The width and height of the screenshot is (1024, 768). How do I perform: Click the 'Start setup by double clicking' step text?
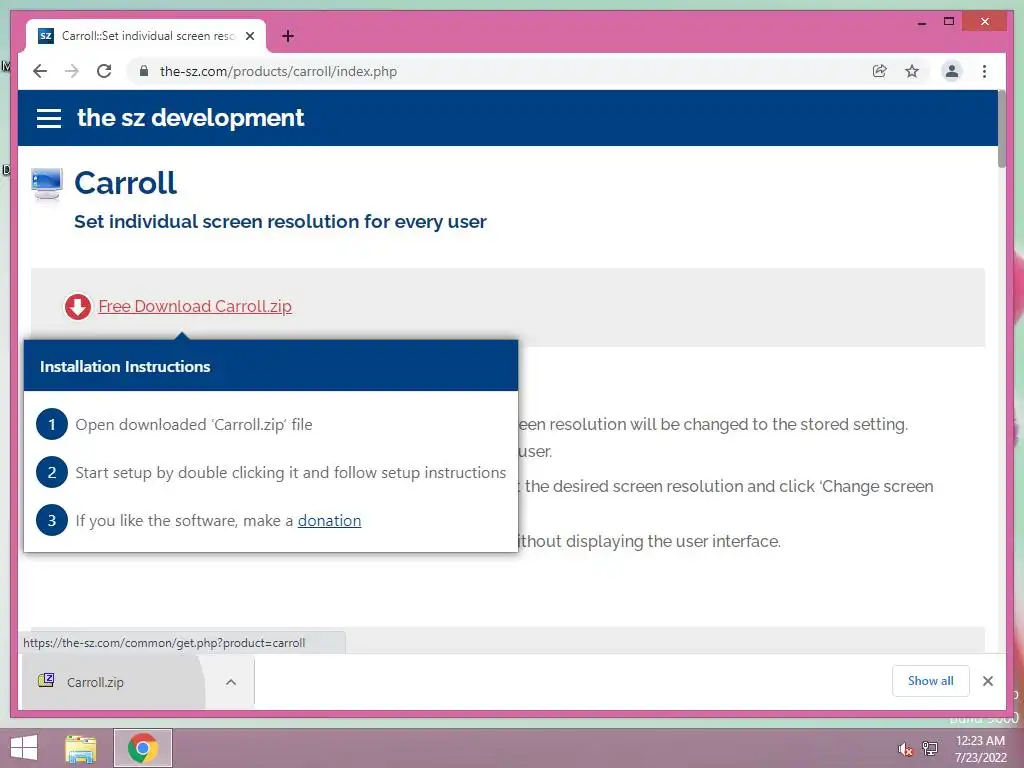291,472
